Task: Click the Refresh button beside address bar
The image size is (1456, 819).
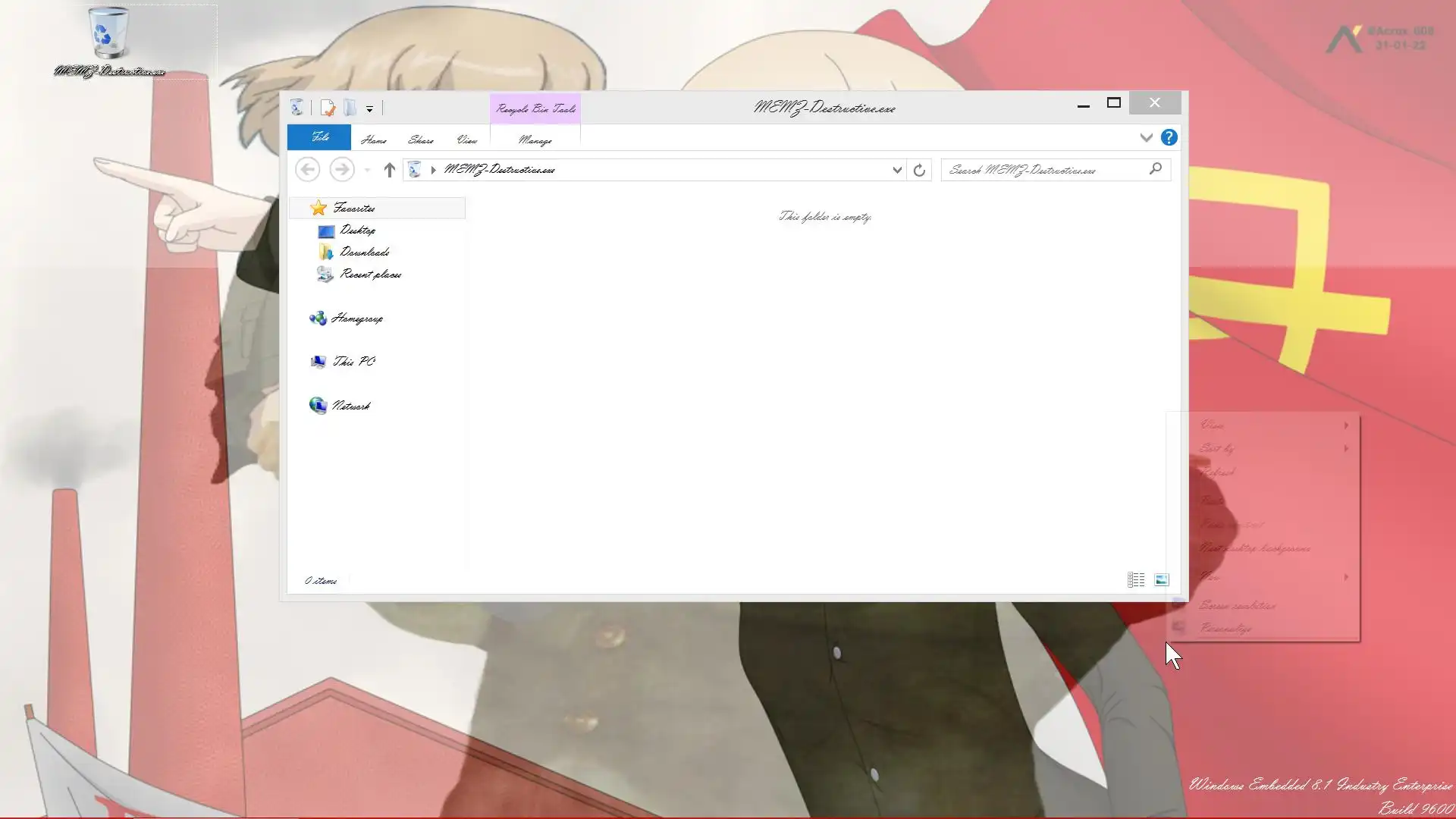Action: (x=919, y=170)
